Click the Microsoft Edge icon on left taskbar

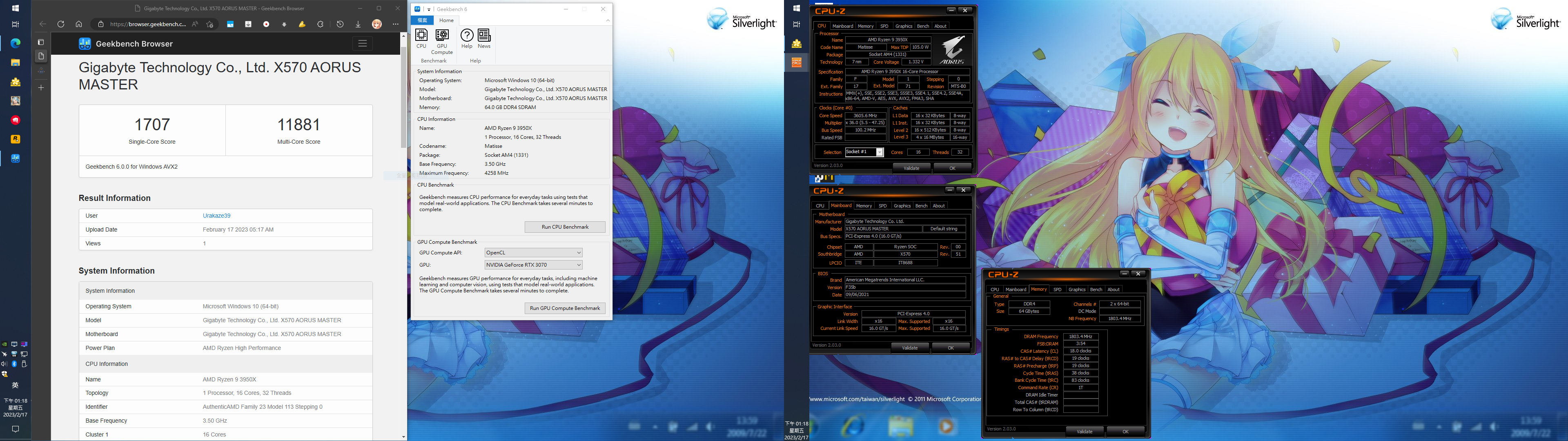(x=15, y=43)
